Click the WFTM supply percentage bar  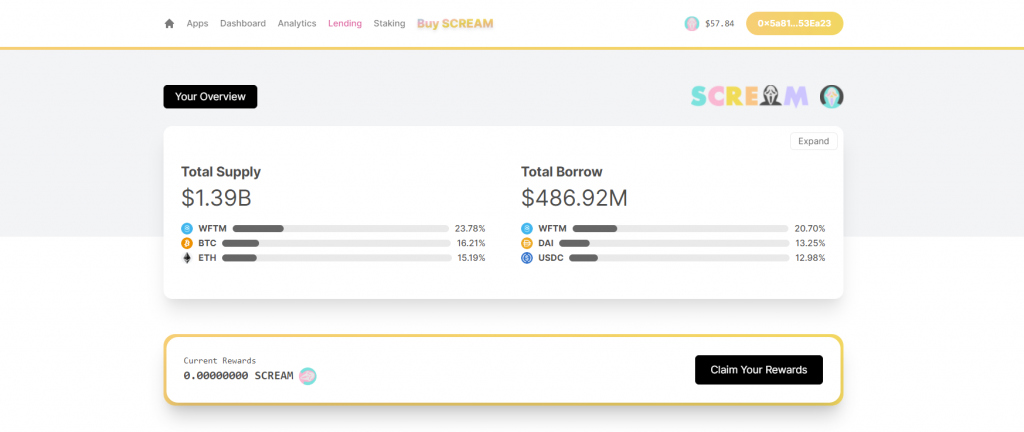pos(341,228)
